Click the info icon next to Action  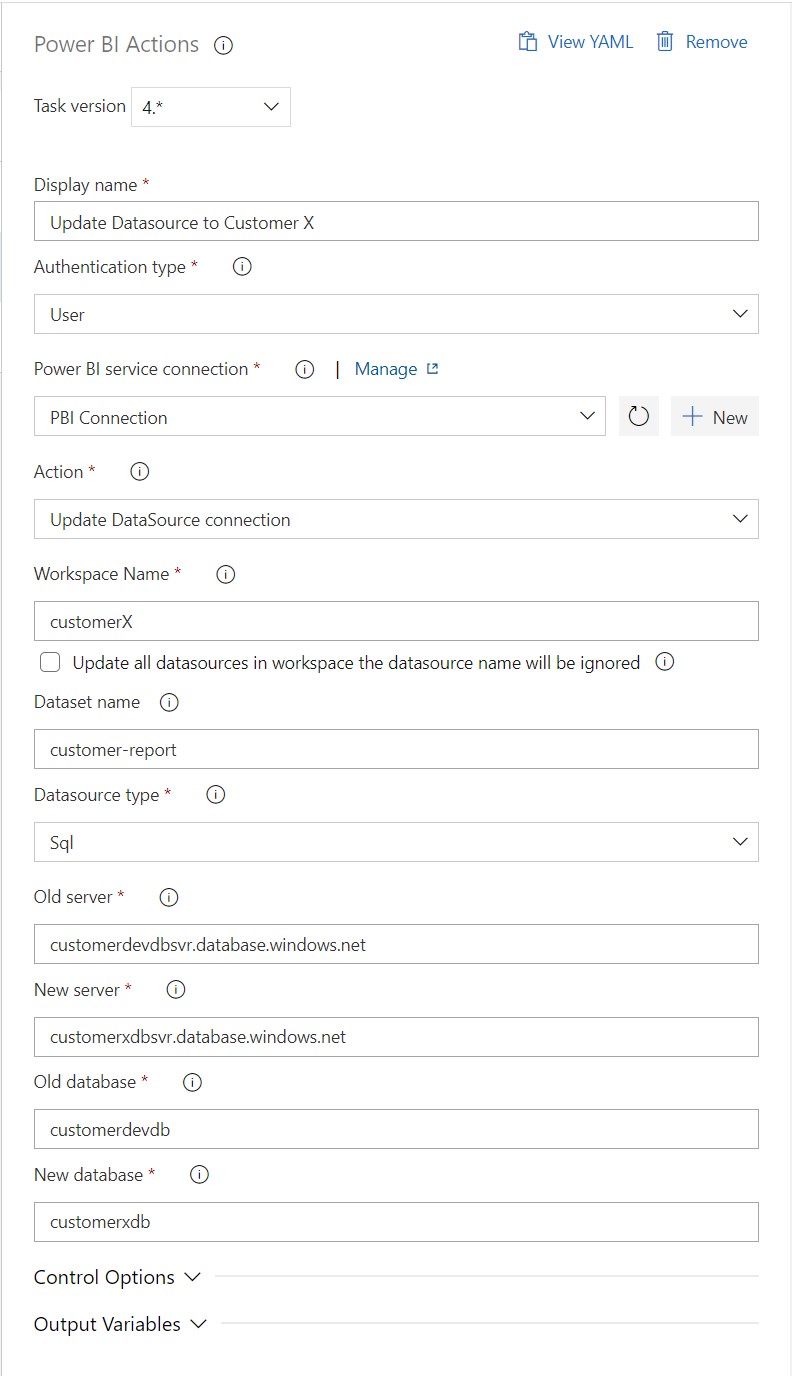click(140, 472)
